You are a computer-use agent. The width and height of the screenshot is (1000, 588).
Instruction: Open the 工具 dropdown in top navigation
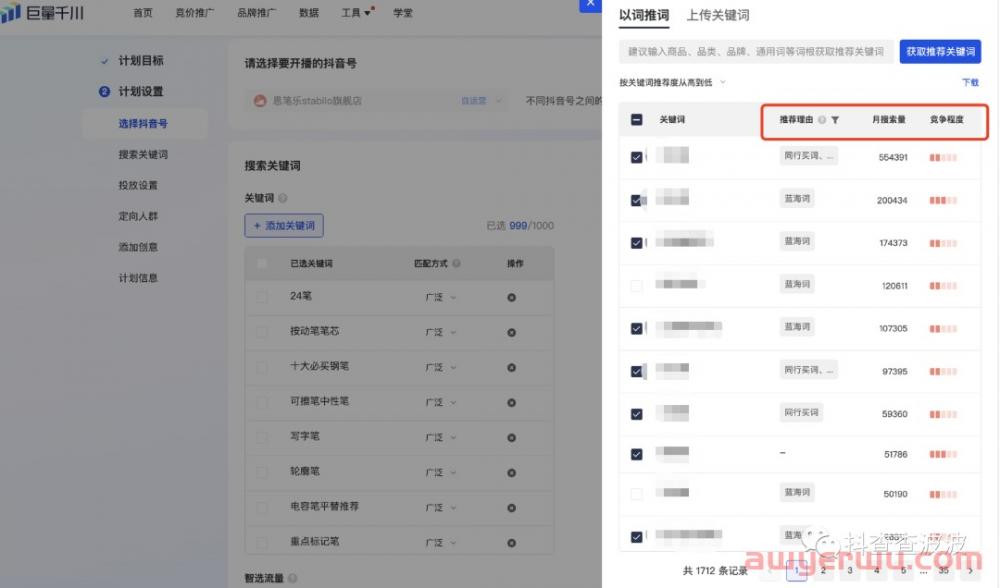coord(356,13)
